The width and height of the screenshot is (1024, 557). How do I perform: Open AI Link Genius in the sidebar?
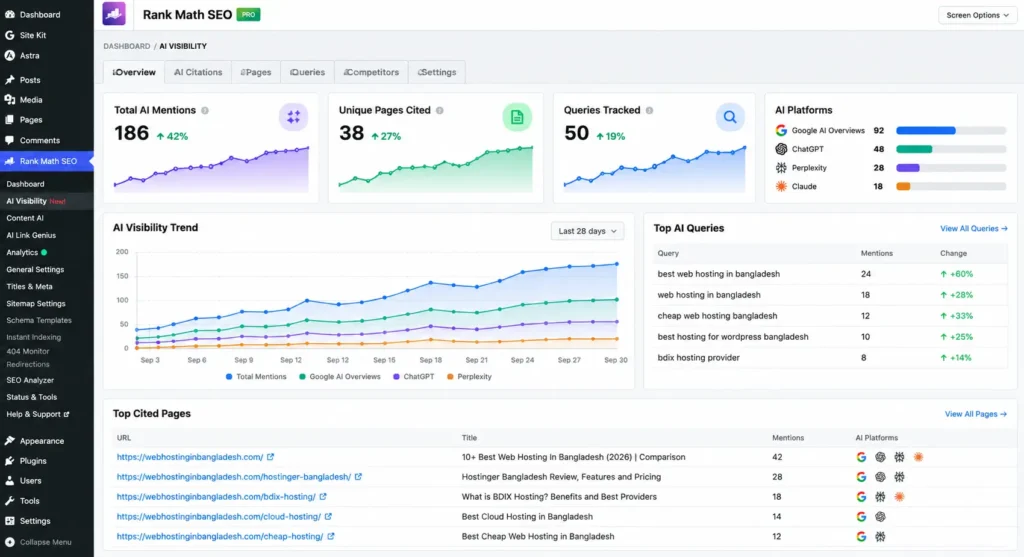click(x=31, y=235)
